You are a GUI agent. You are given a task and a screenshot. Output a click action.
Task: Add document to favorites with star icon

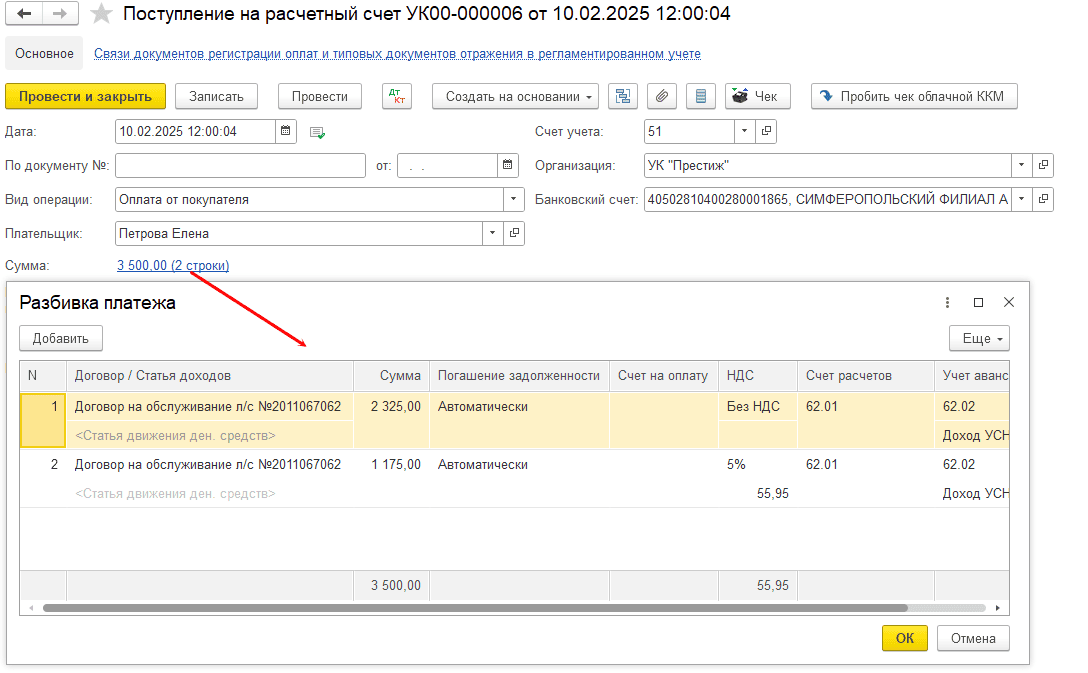[101, 14]
